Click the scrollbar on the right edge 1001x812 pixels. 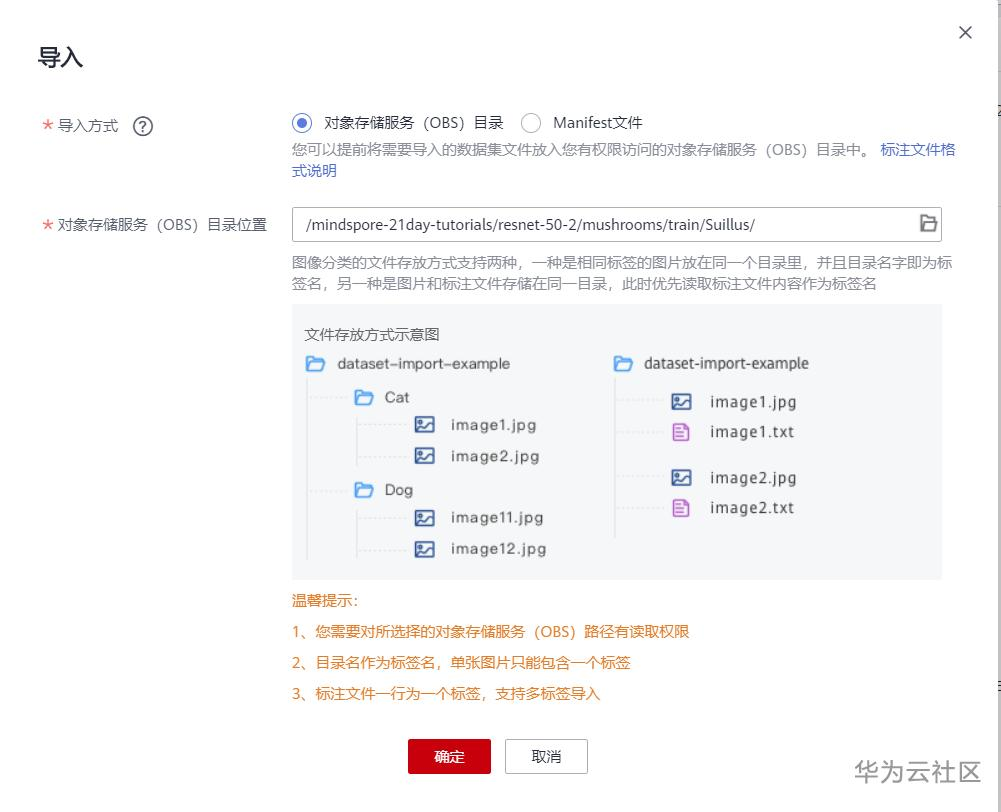[x=994, y=400]
